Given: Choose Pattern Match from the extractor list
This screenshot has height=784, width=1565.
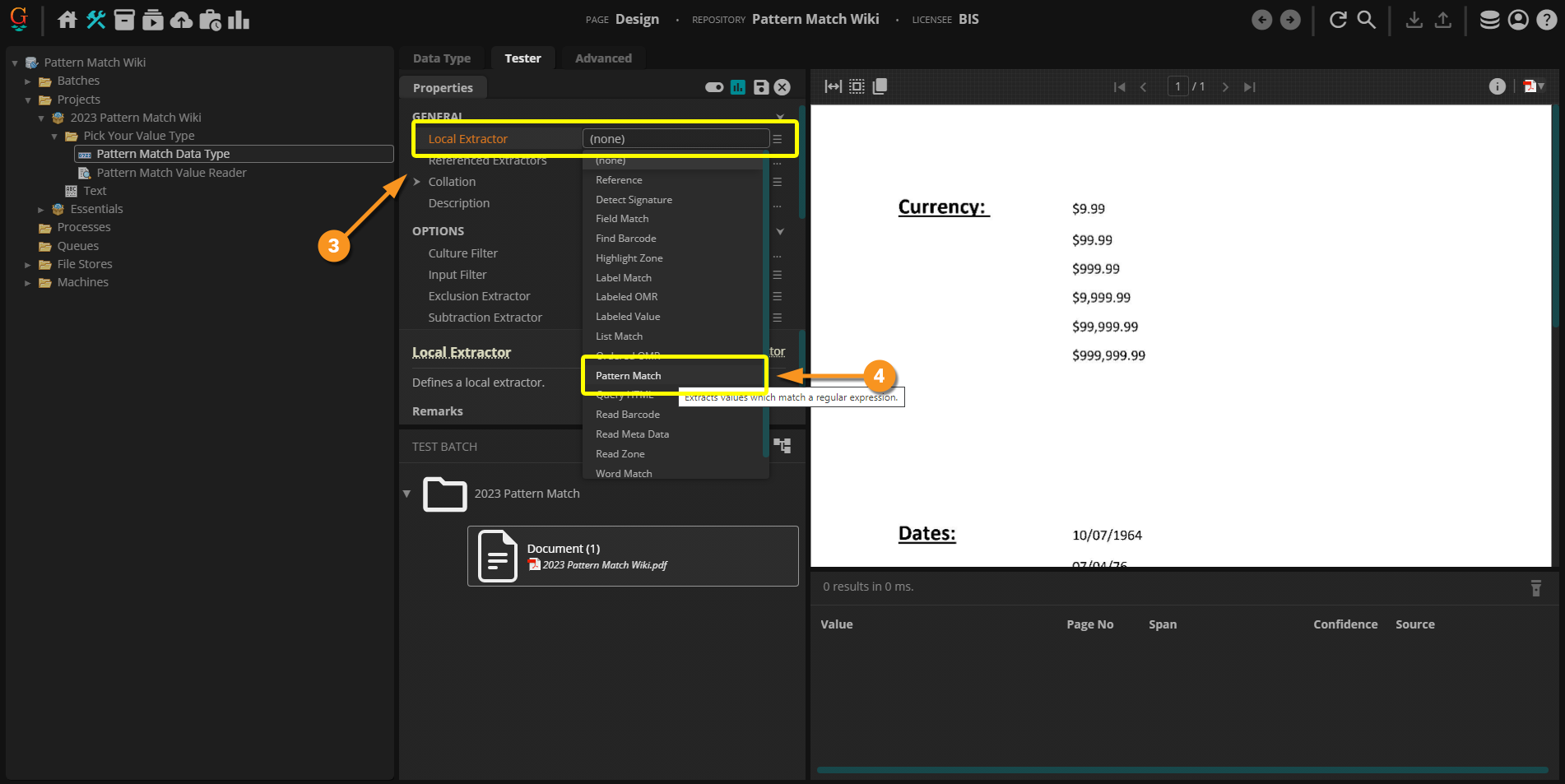Looking at the screenshot, I should (629, 376).
